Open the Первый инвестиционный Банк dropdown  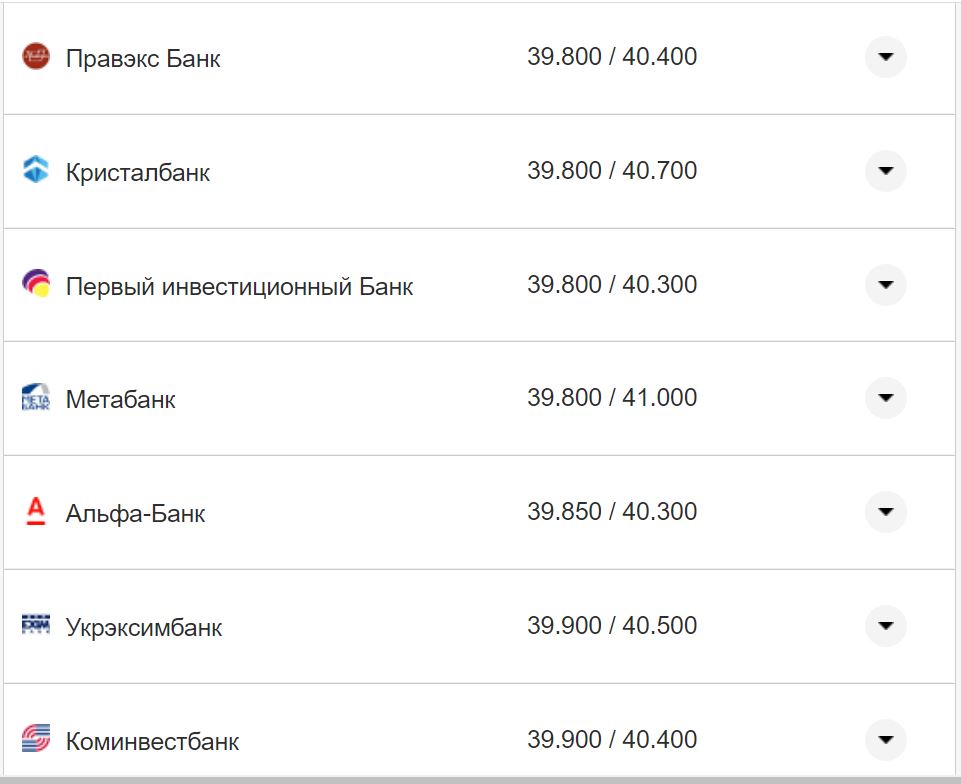click(884, 284)
